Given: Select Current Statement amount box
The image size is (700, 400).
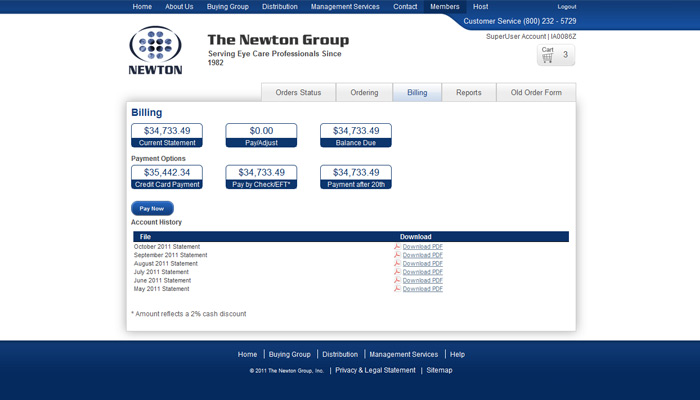Looking at the screenshot, I should 167,135.
